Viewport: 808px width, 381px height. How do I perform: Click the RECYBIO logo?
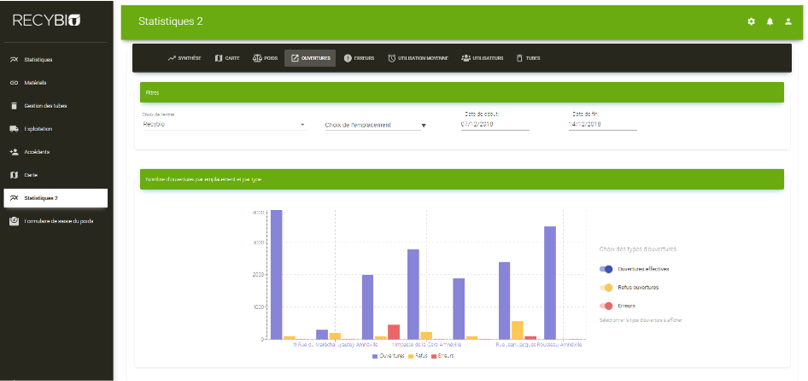click(x=47, y=21)
